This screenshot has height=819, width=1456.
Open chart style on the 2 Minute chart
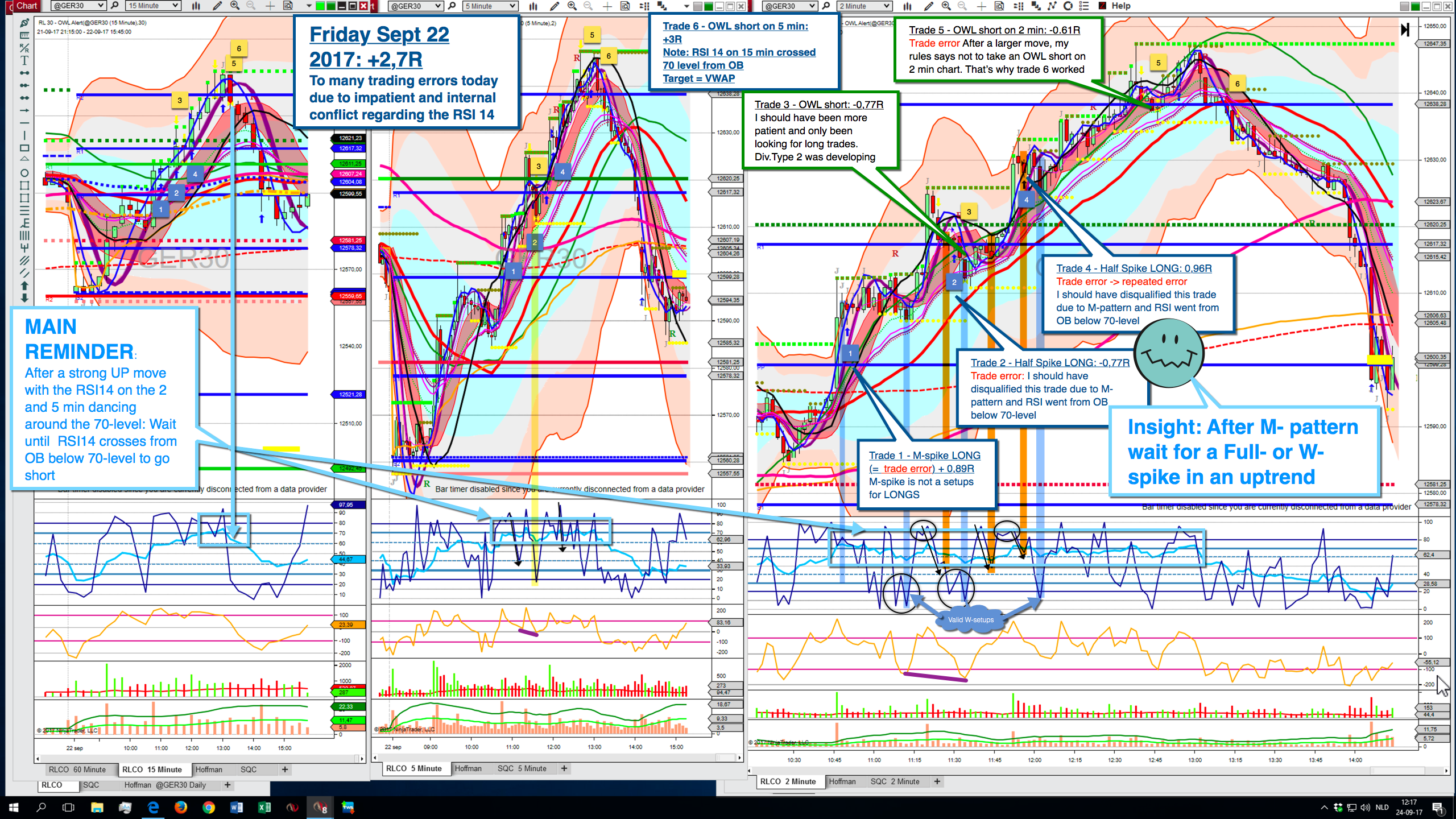(x=908, y=6)
